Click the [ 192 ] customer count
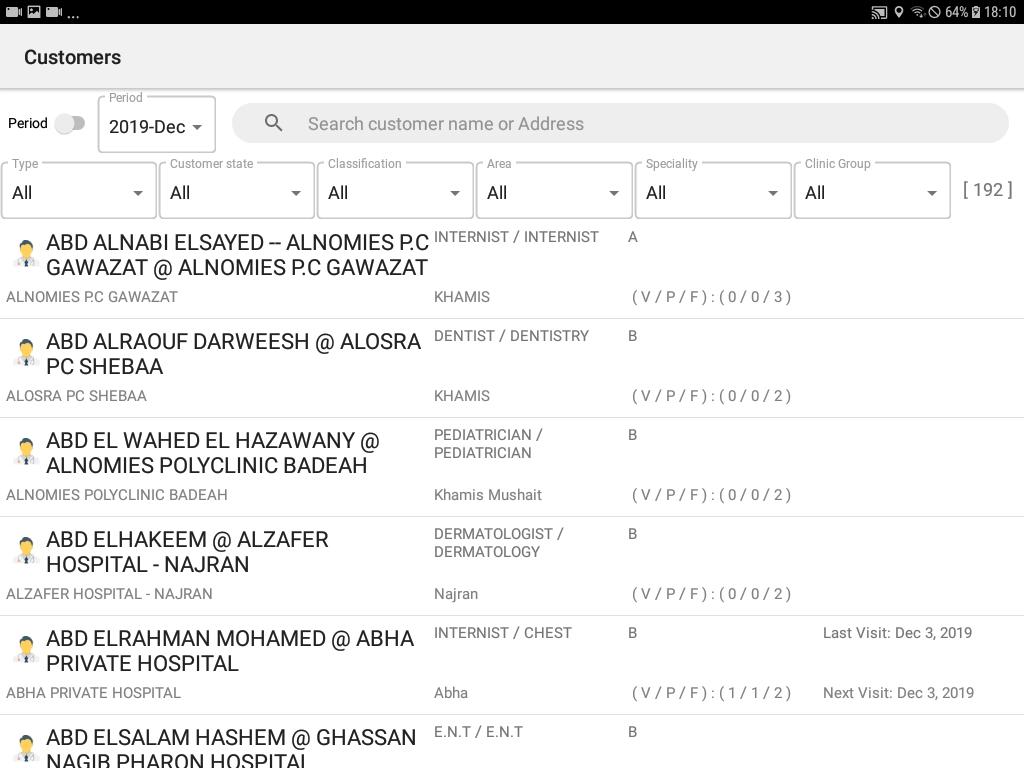The image size is (1024, 768). [987, 190]
